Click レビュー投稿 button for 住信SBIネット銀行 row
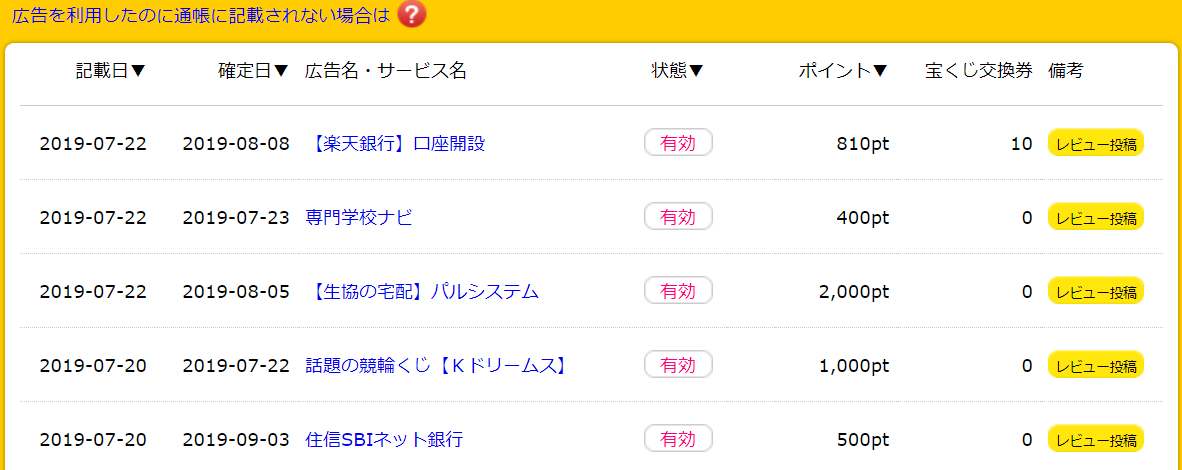The width and height of the screenshot is (1182, 470). click(1096, 438)
